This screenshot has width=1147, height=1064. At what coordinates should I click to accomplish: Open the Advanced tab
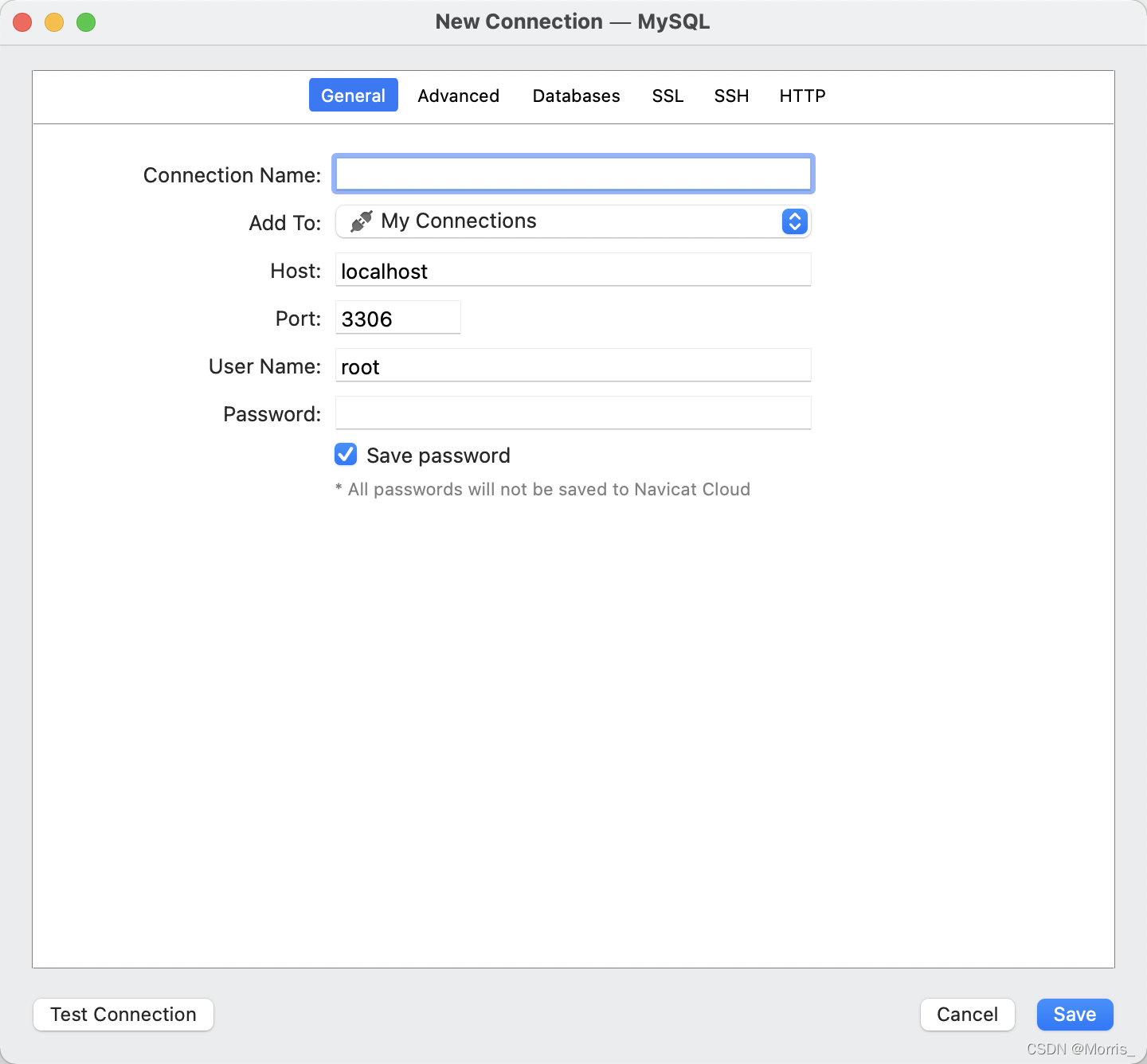point(458,96)
